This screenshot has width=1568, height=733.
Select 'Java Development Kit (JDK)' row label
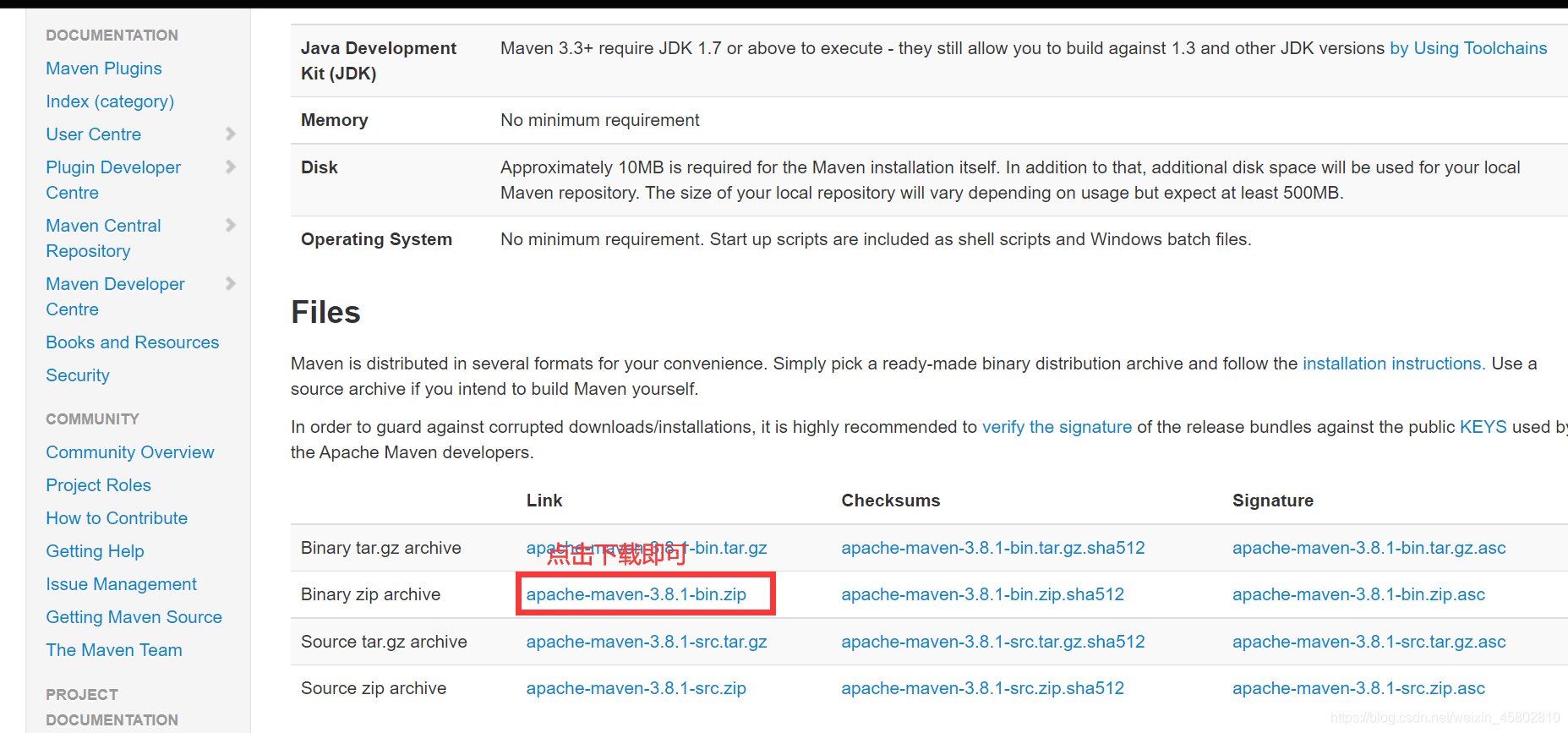click(x=379, y=61)
